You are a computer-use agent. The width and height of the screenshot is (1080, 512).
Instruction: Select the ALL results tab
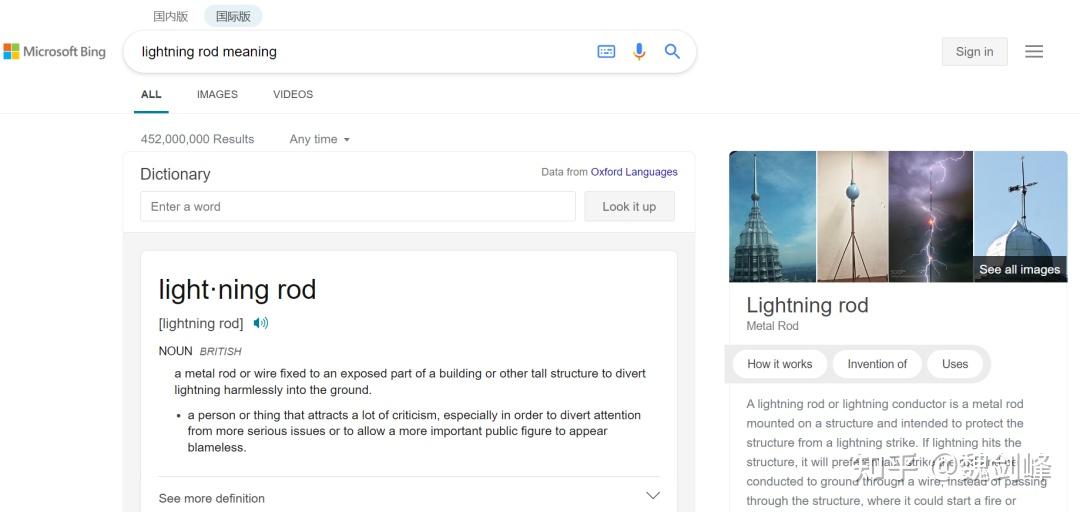[151, 94]
